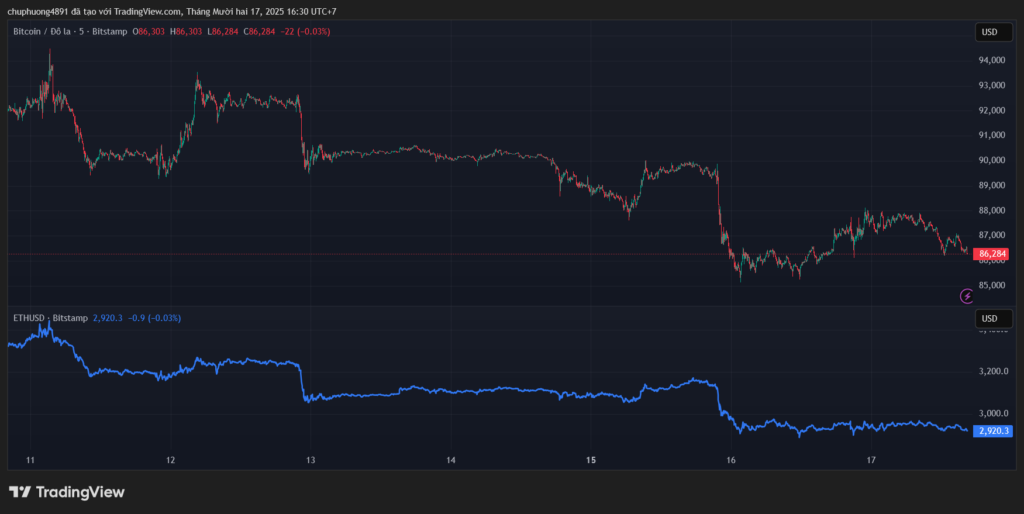Click the blue 2,920.3 price label
1024x514 pixels.
tap(994, 431)
